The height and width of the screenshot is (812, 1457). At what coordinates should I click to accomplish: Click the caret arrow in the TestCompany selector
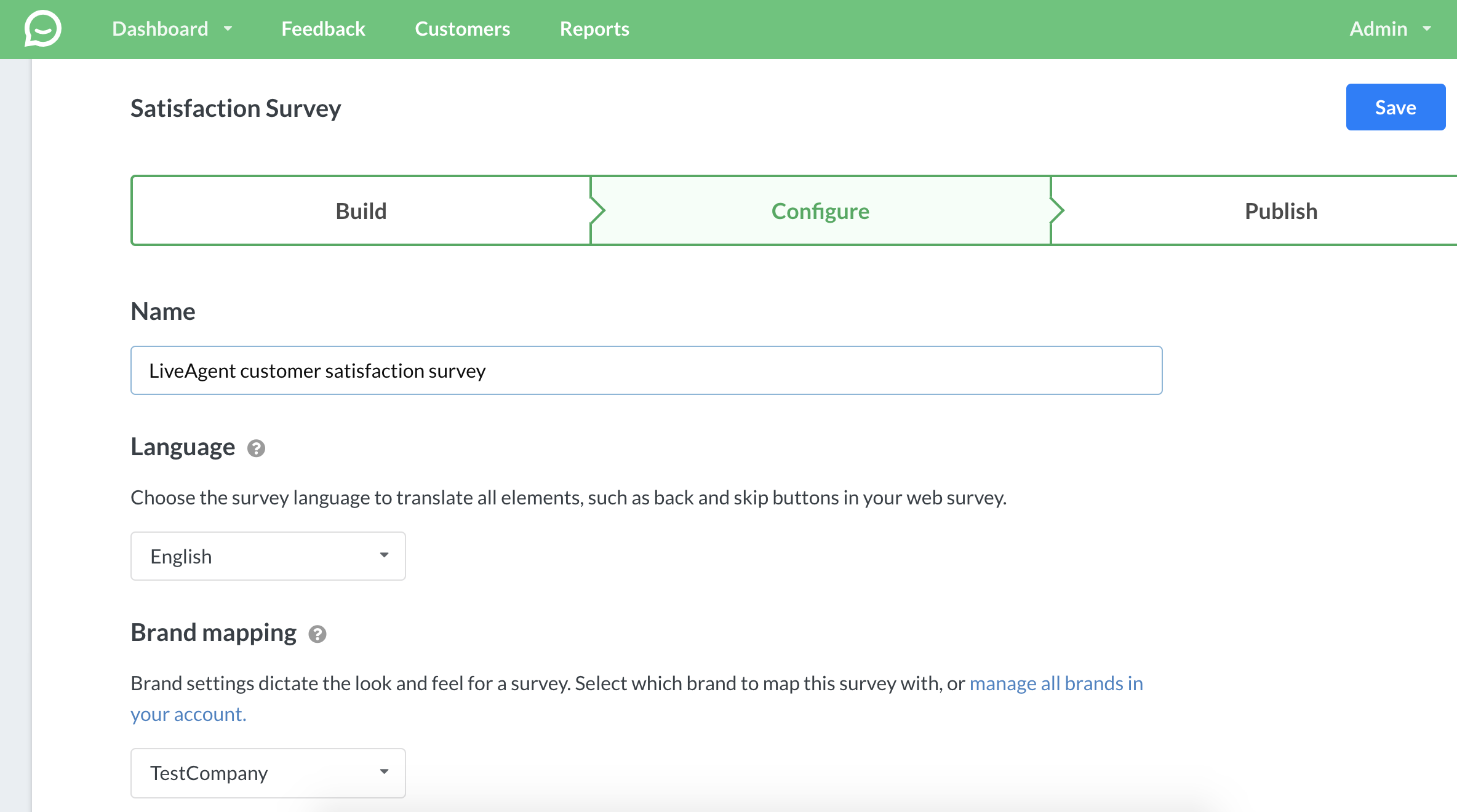pos(384,771)
